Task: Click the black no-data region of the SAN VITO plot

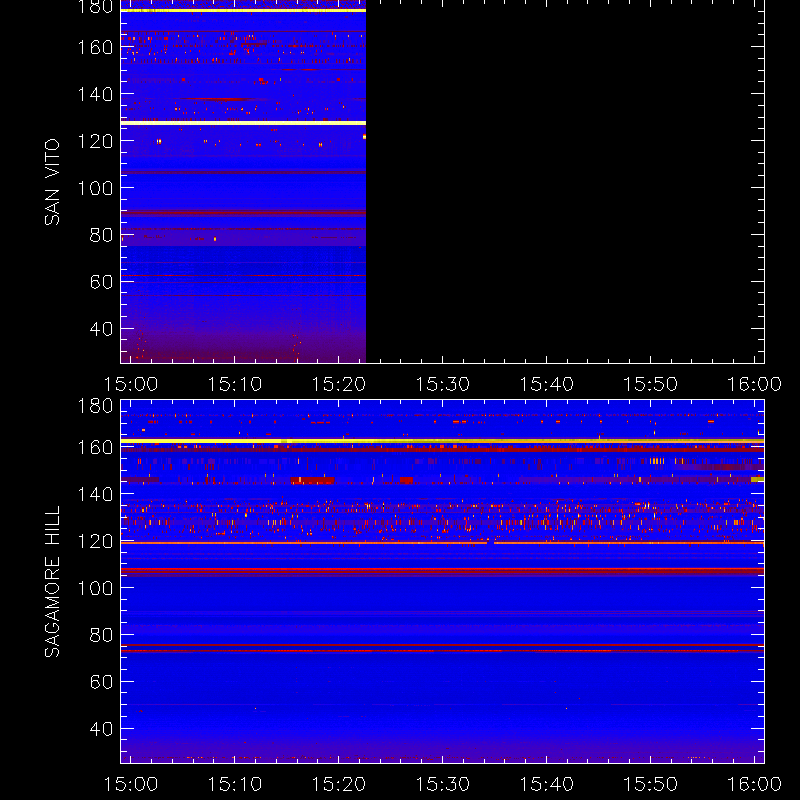Action: click(565, 182)
